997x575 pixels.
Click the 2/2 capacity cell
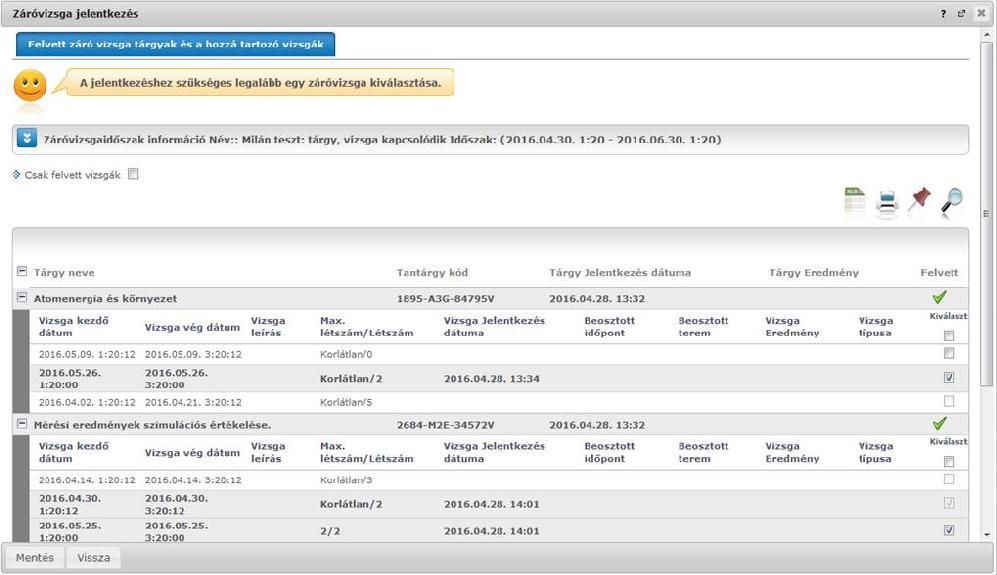[330, 531]
